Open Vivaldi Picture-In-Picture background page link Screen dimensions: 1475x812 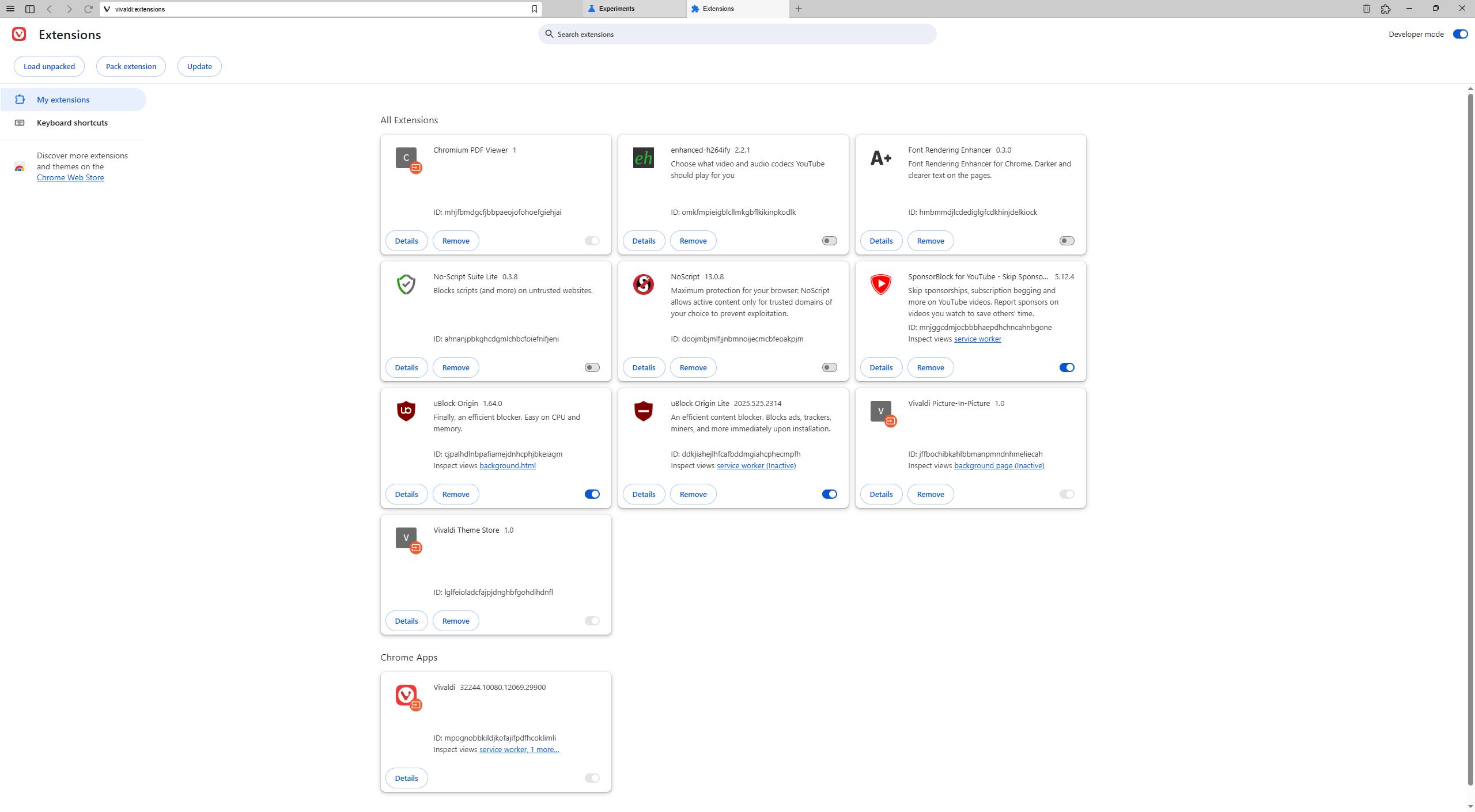click(999, 465)
